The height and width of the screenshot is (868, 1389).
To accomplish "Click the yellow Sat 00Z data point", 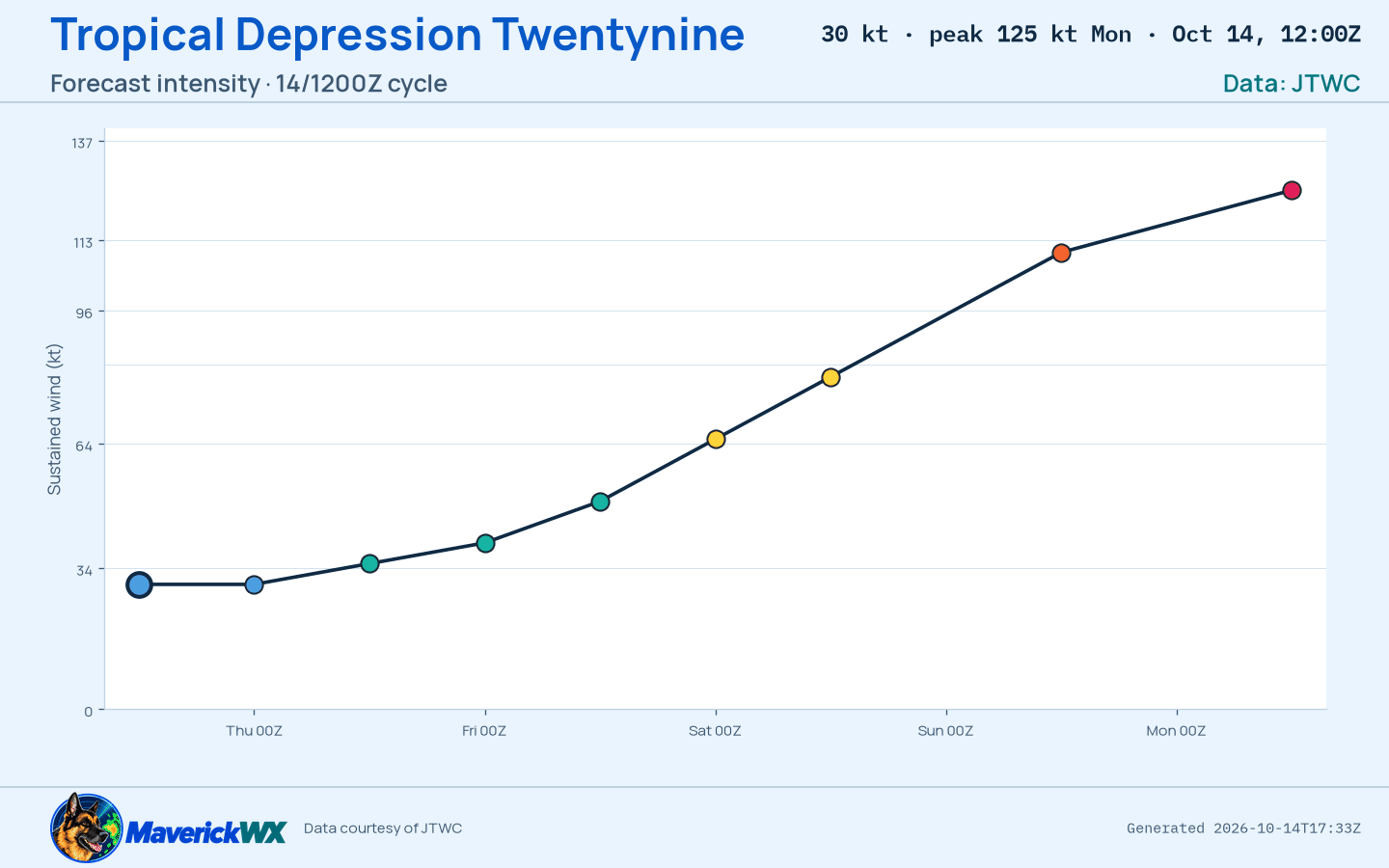I will pyautogui.click(x=716, y=439).
